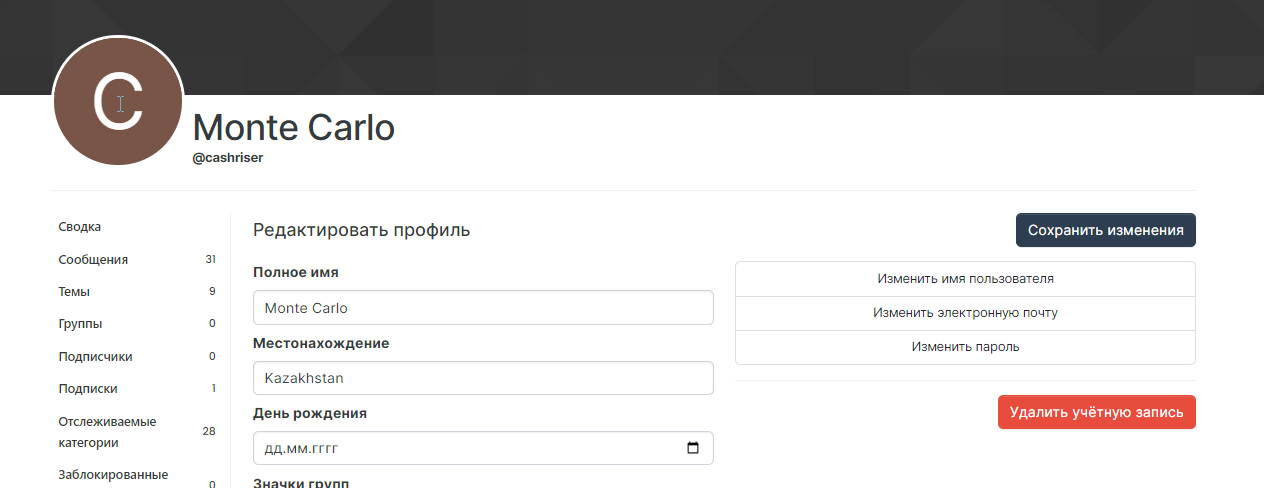Screen dimensions: 1264x488
Task: Click the brown avatar circle with letter C
Action: pyautogui.click(x=118, y=100)
